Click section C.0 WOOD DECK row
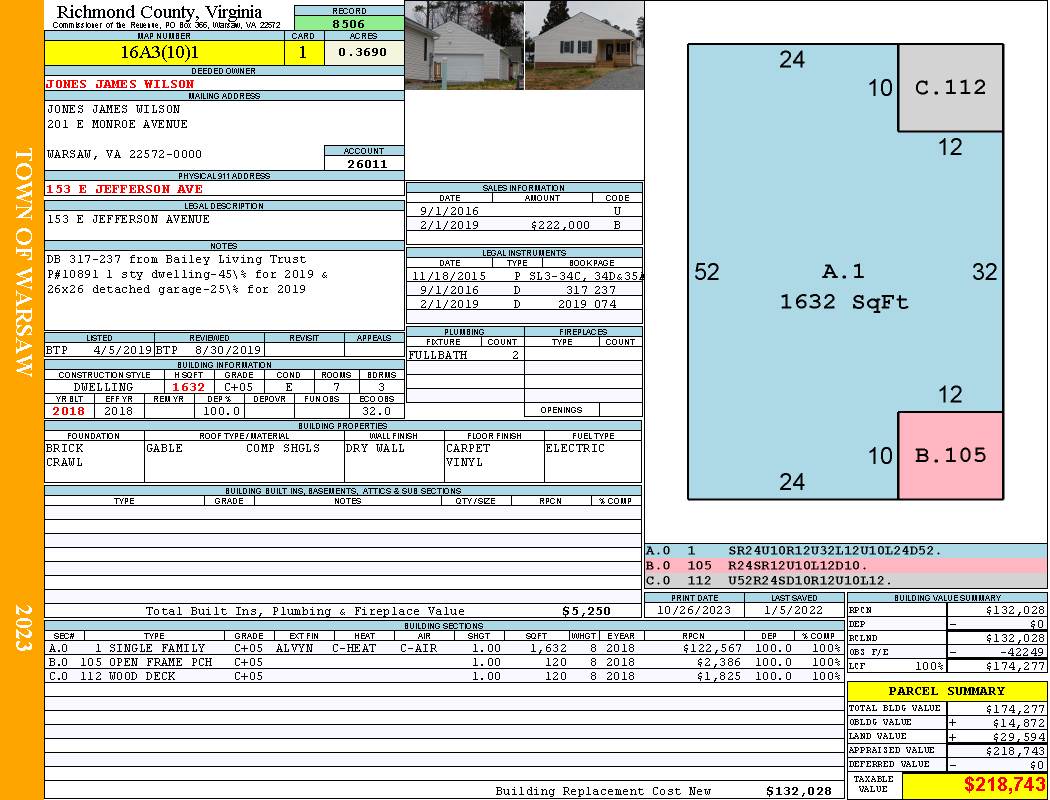The height and width of the screenshot is (800, 1050). pos(445,676)
